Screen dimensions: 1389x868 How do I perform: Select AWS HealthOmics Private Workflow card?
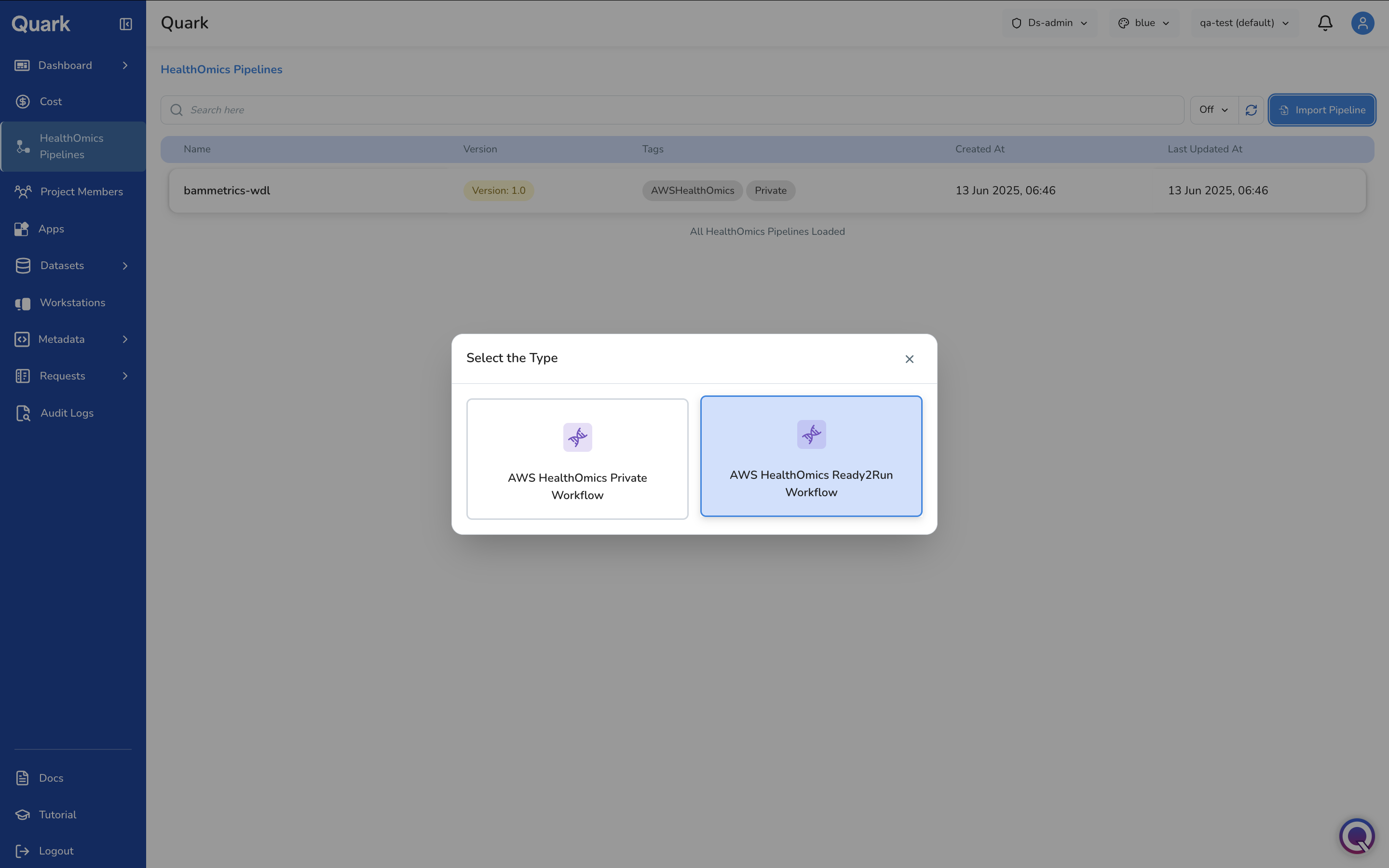pyautogui.click(x=577, y=459)
